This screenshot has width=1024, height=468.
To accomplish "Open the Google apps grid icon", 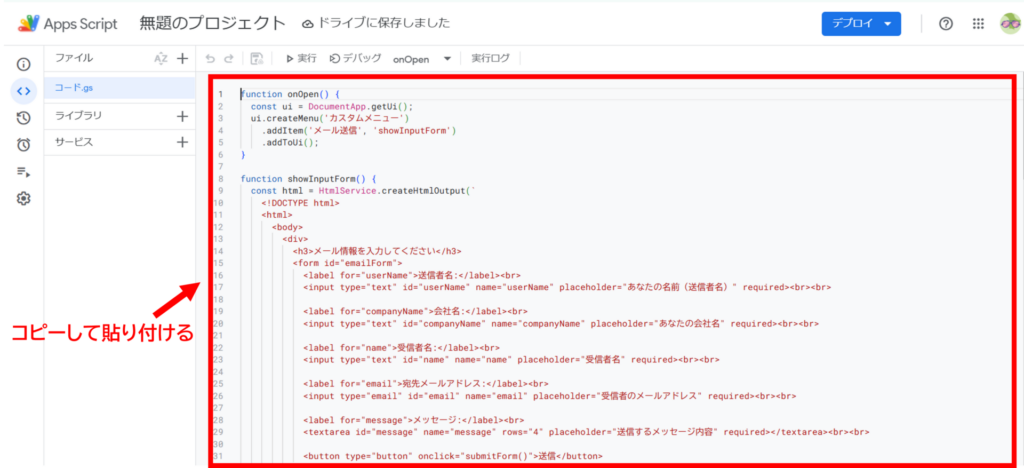I will (978, 24).
